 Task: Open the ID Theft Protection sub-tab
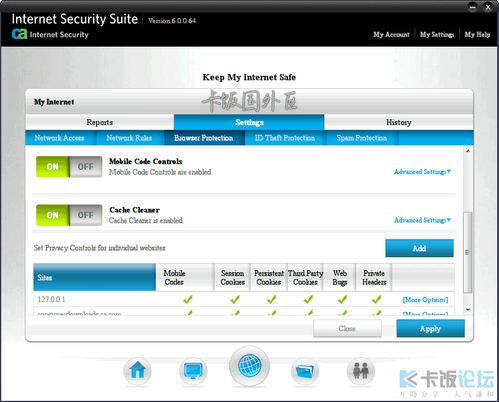[285, 138]
